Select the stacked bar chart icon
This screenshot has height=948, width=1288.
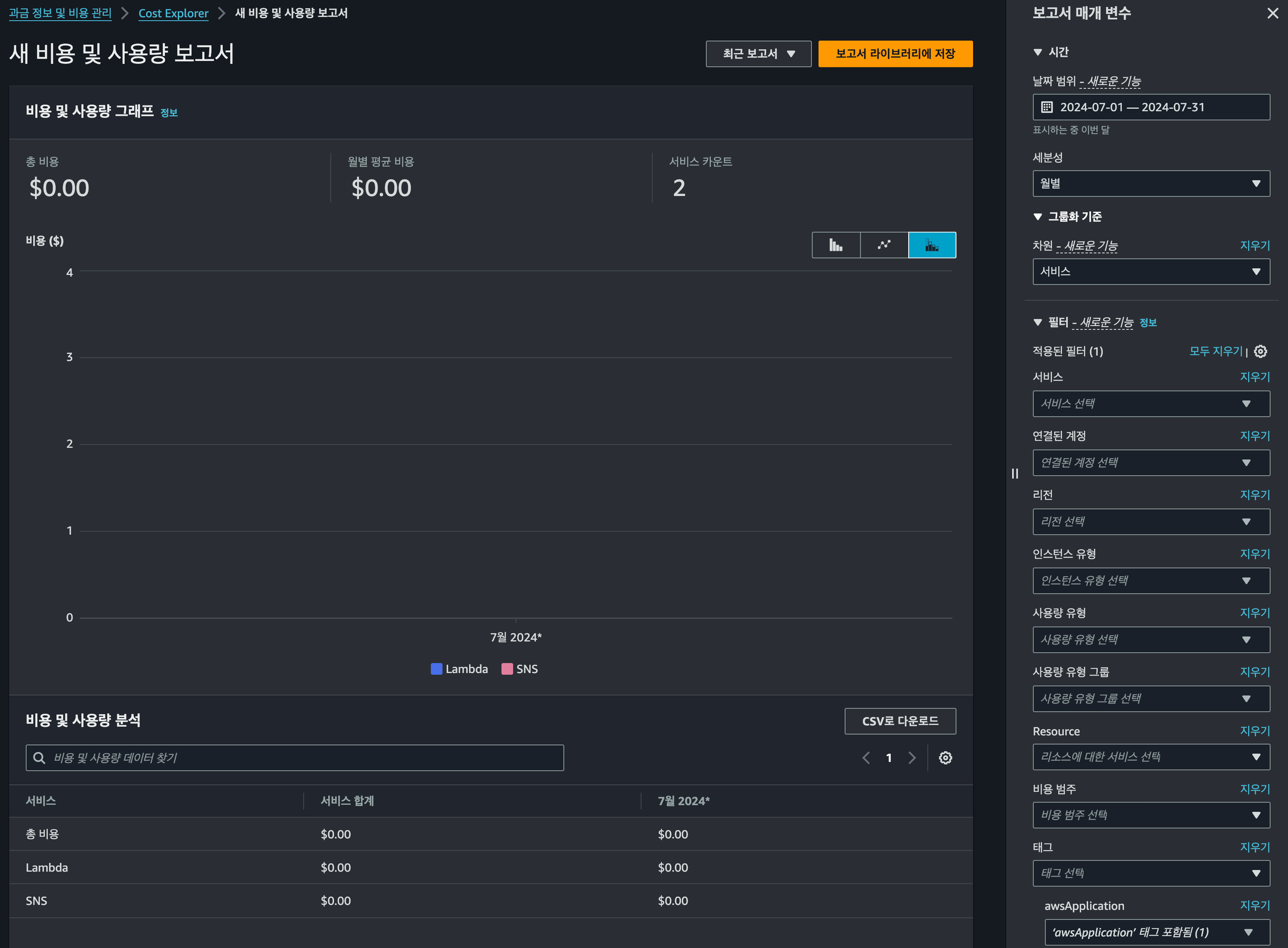[932, 245]
